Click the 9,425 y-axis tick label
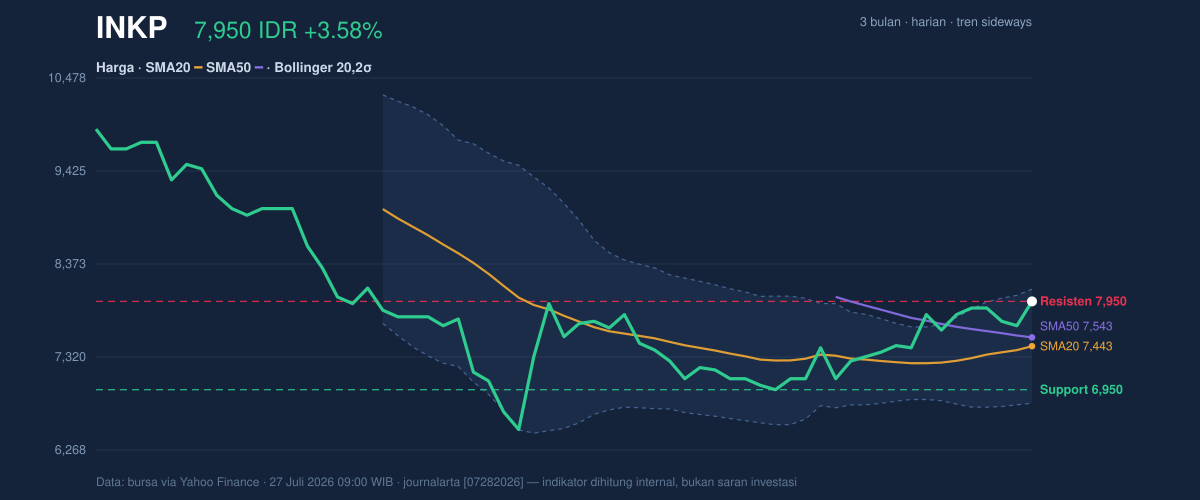1200x500 pixels. click(70, 171)
